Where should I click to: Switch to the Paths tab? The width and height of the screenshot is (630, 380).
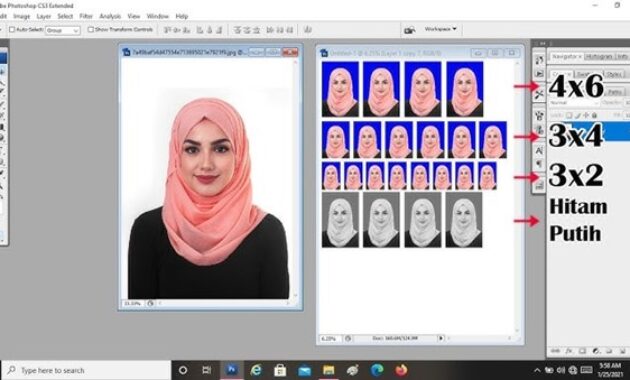tap(616, 92)
